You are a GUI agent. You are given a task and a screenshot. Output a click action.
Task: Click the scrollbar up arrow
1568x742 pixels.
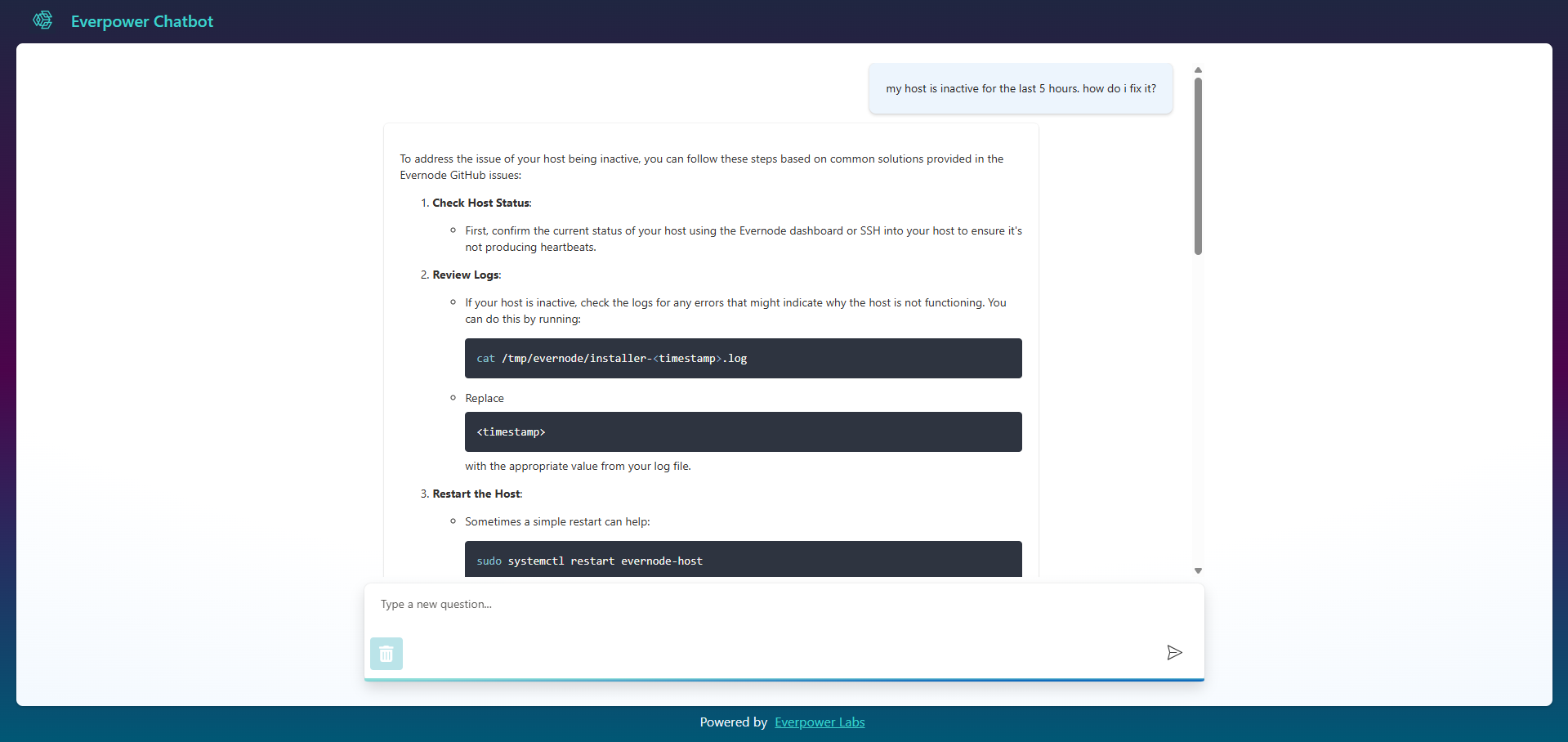click(x=1197, y=70)
